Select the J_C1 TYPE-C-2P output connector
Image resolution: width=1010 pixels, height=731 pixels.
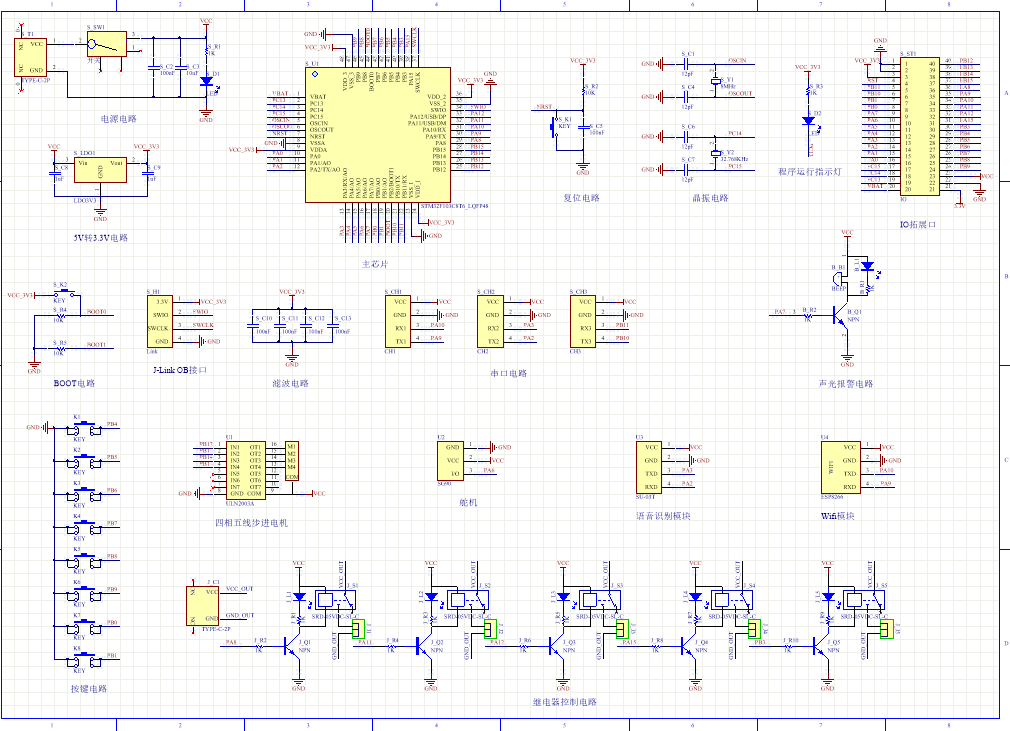pos(202,605)
